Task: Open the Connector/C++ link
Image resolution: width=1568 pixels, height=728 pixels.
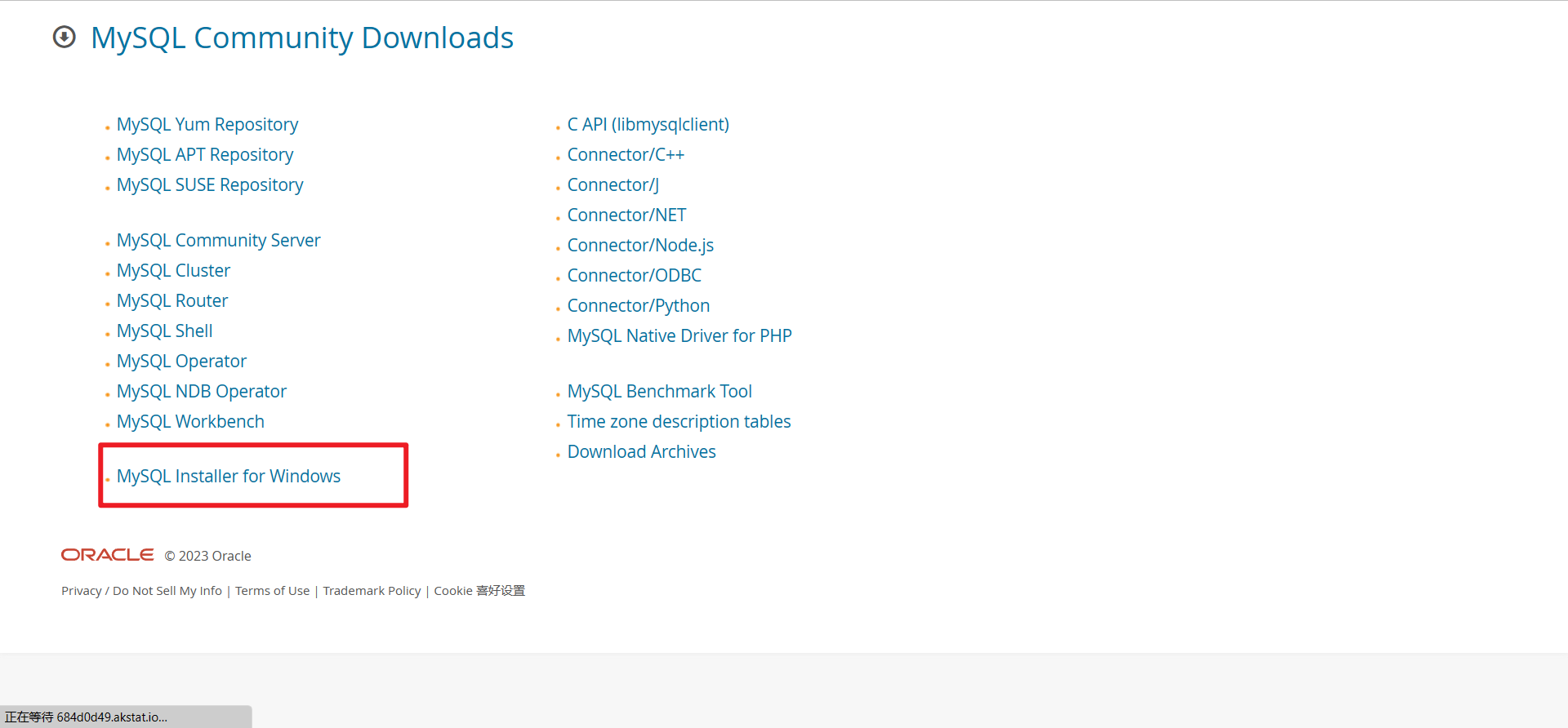Action: 626,155
